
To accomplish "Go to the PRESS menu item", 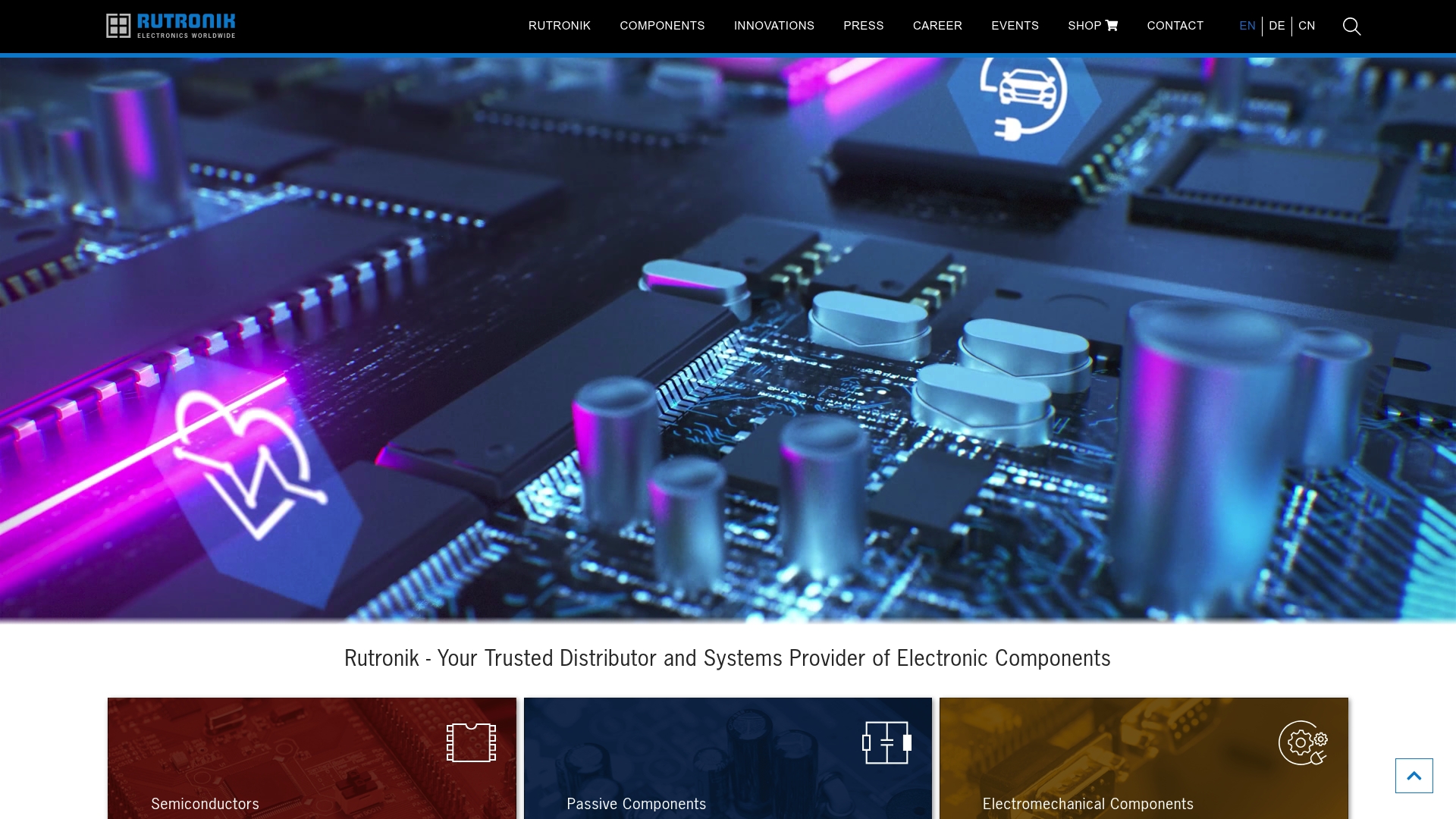I will coord(864,26).
